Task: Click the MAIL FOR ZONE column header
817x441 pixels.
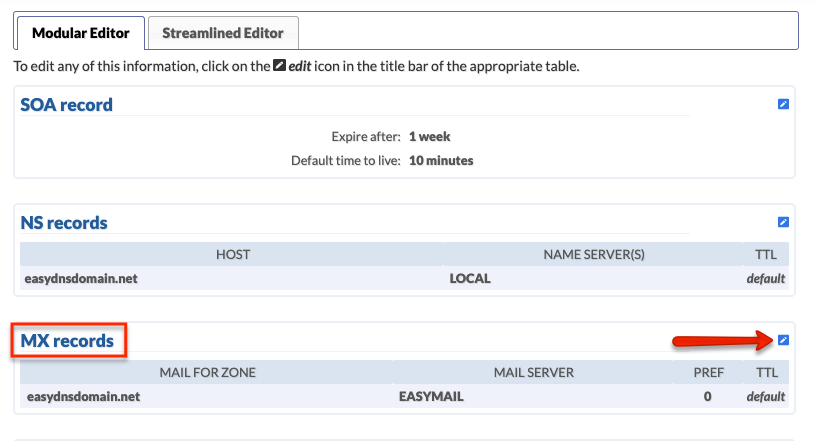Action: pyautogui.click(x=207, y=372)
